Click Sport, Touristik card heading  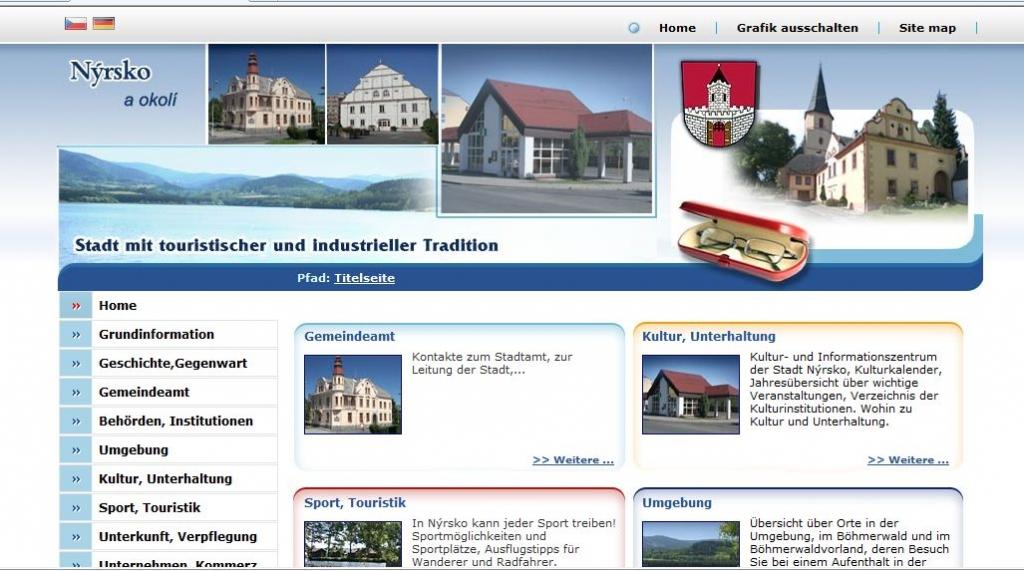[355, 503]
